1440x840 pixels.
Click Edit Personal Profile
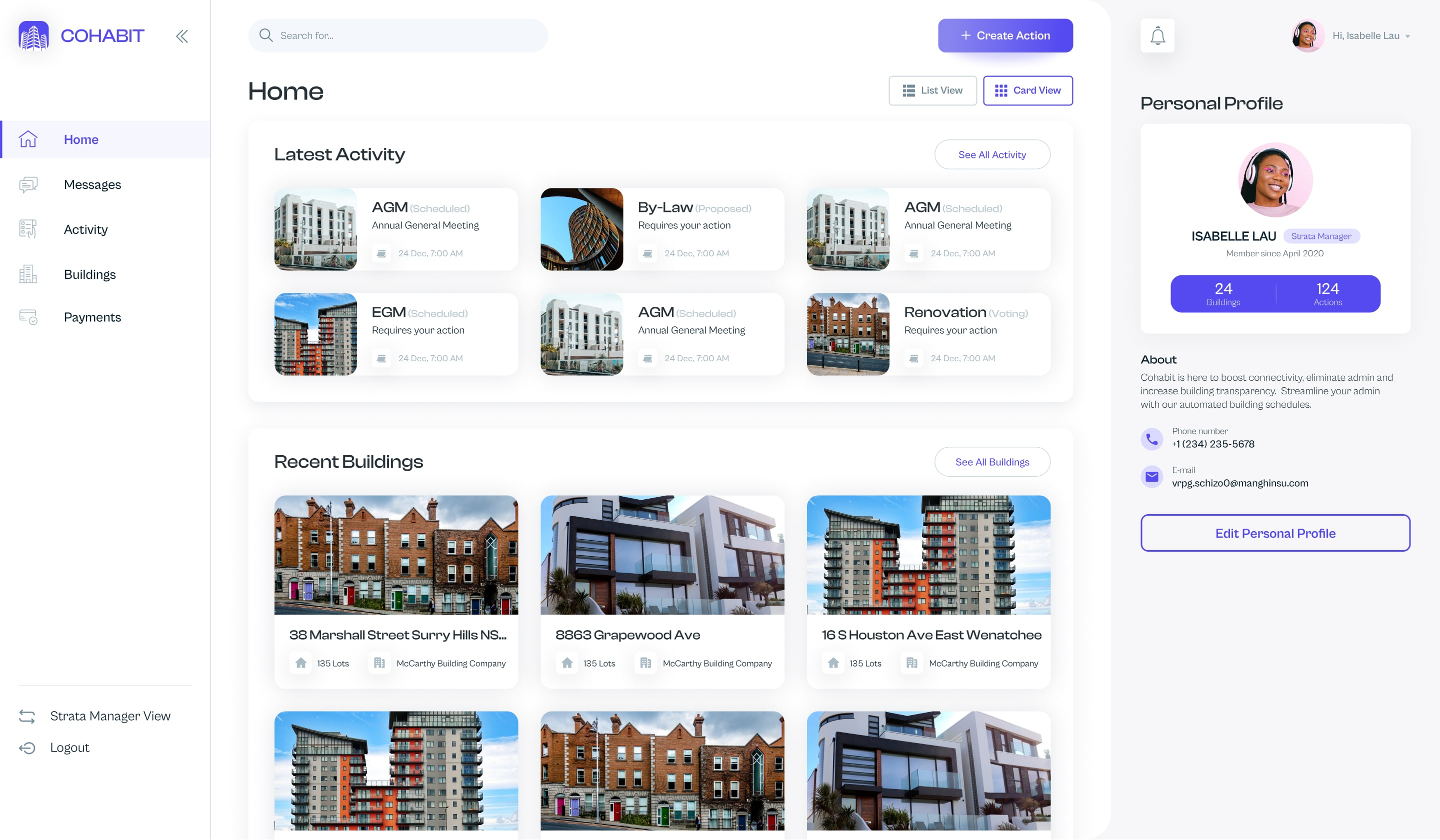tap(1275, 533)
